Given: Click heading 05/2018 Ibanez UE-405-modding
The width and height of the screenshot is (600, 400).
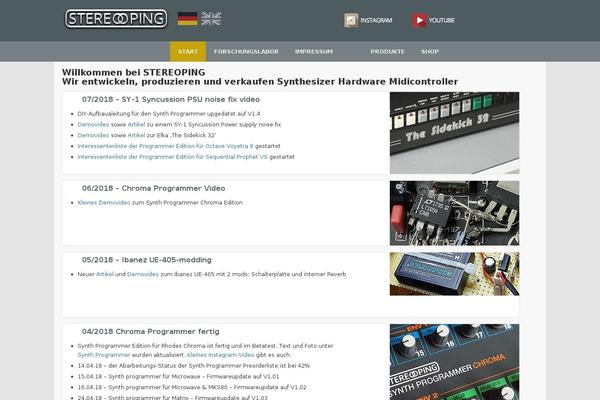Looking at the screenshot, I should click(147, 260).
